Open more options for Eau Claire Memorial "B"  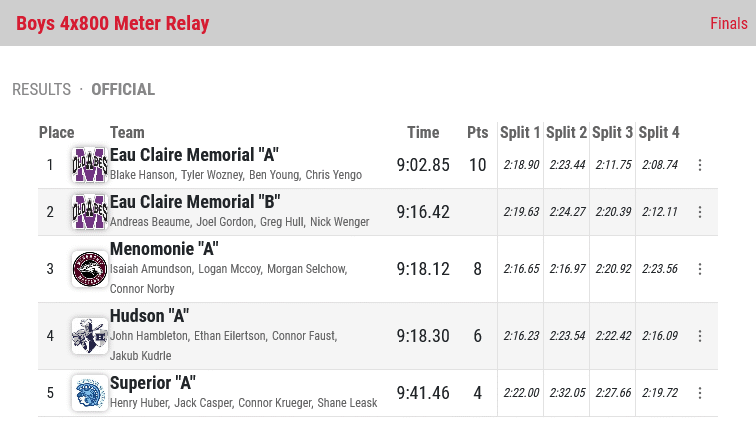[x=700, y=212]
